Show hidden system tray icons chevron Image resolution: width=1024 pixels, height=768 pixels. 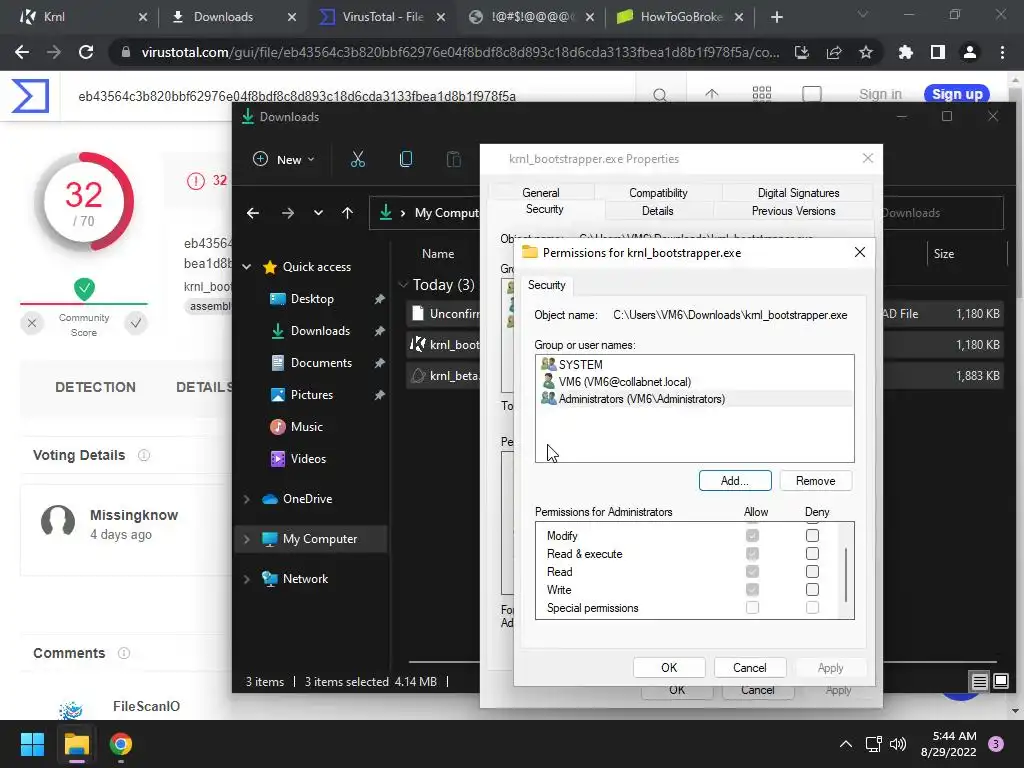point(846,744)
